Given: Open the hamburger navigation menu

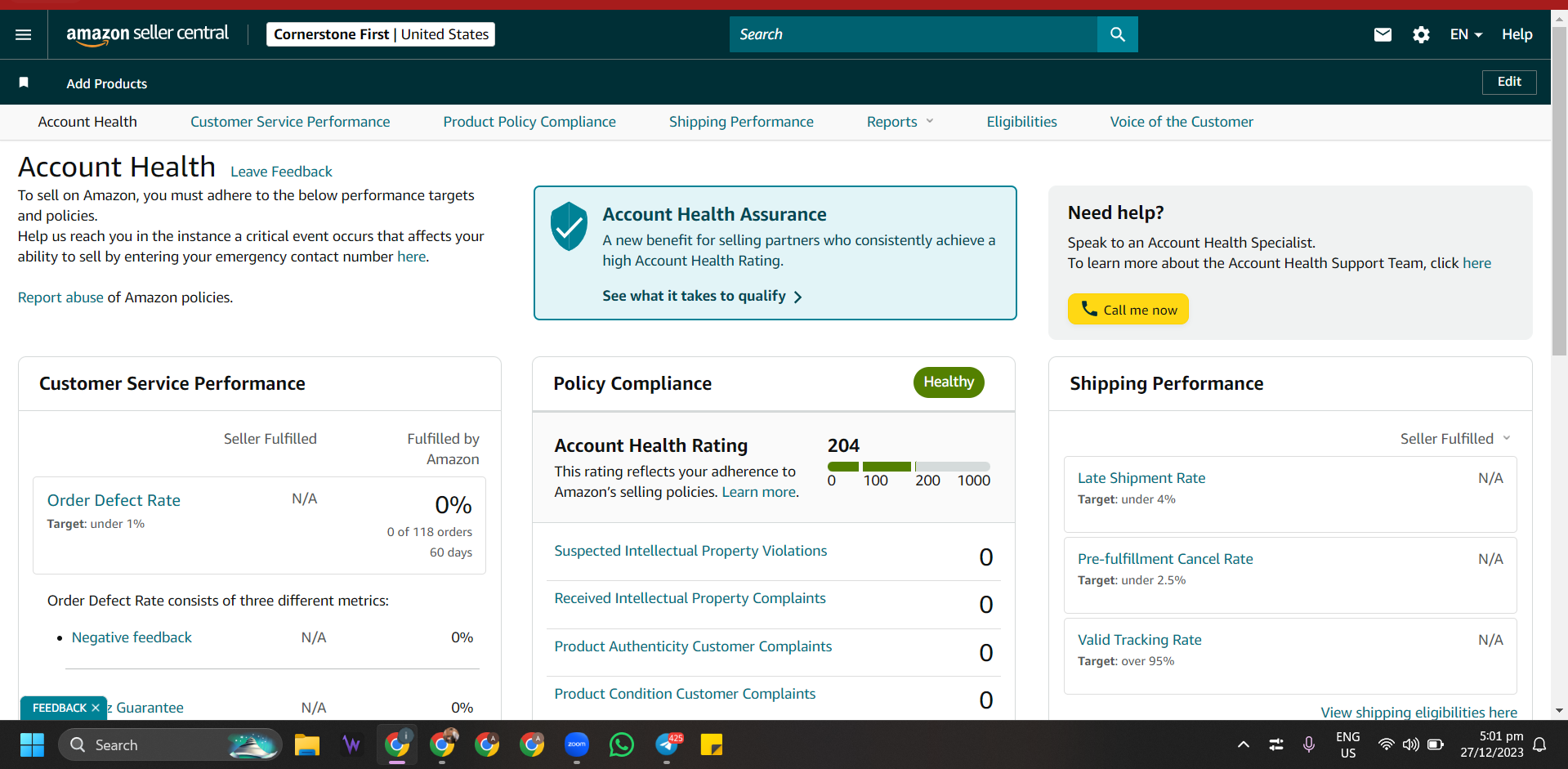Looking at the screenshot, I should (x=24, y=34).
